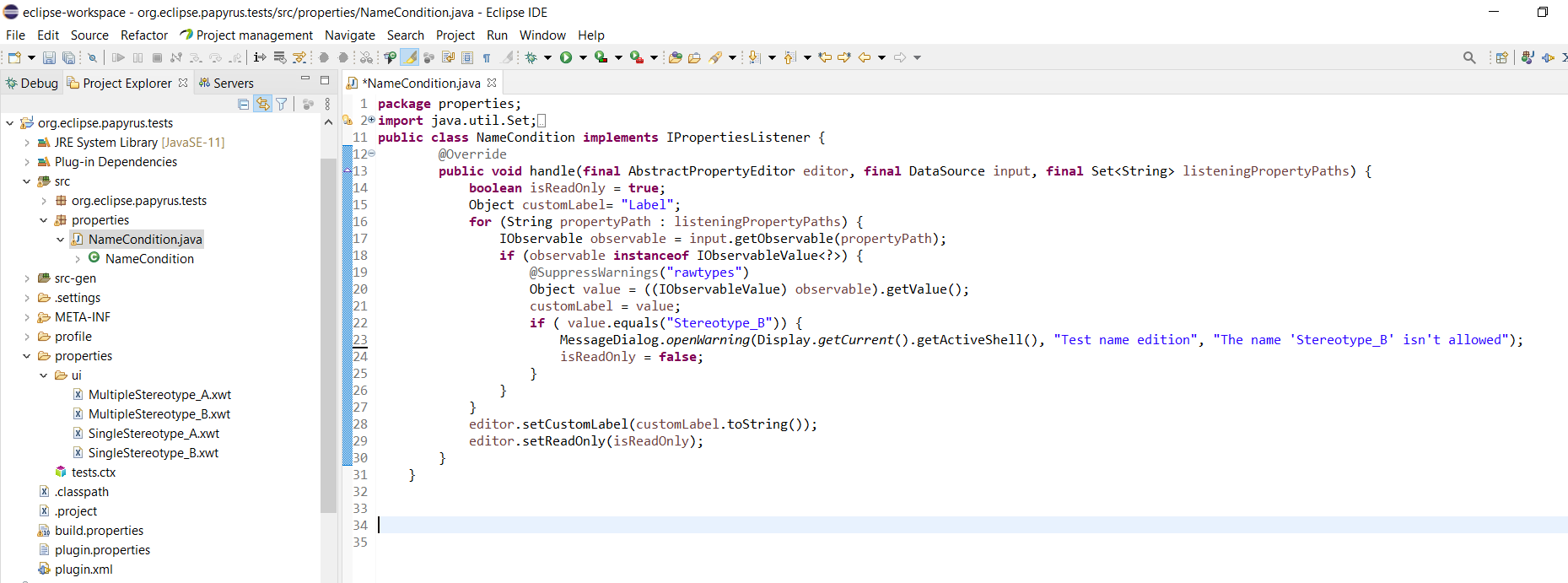Click the Project Explorer vertical scrollbar
This screenshot has height=583, width=1568.
point(328,336)
